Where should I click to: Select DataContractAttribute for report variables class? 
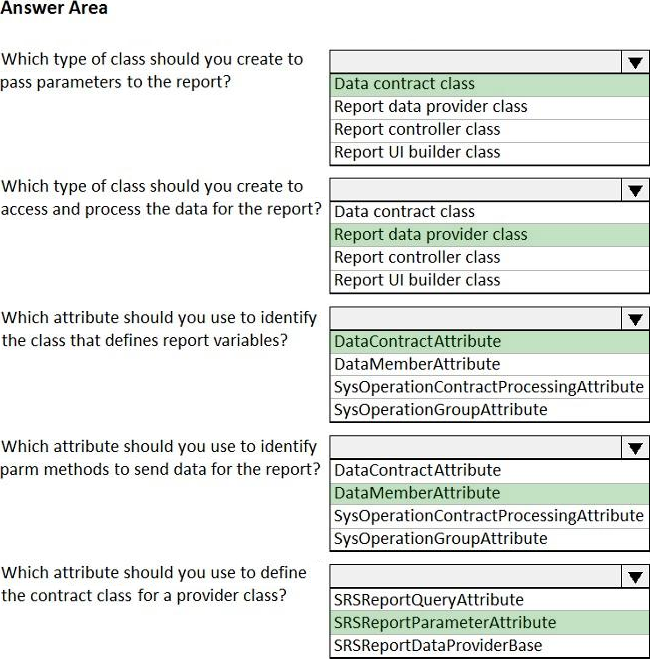pos(418,341)
